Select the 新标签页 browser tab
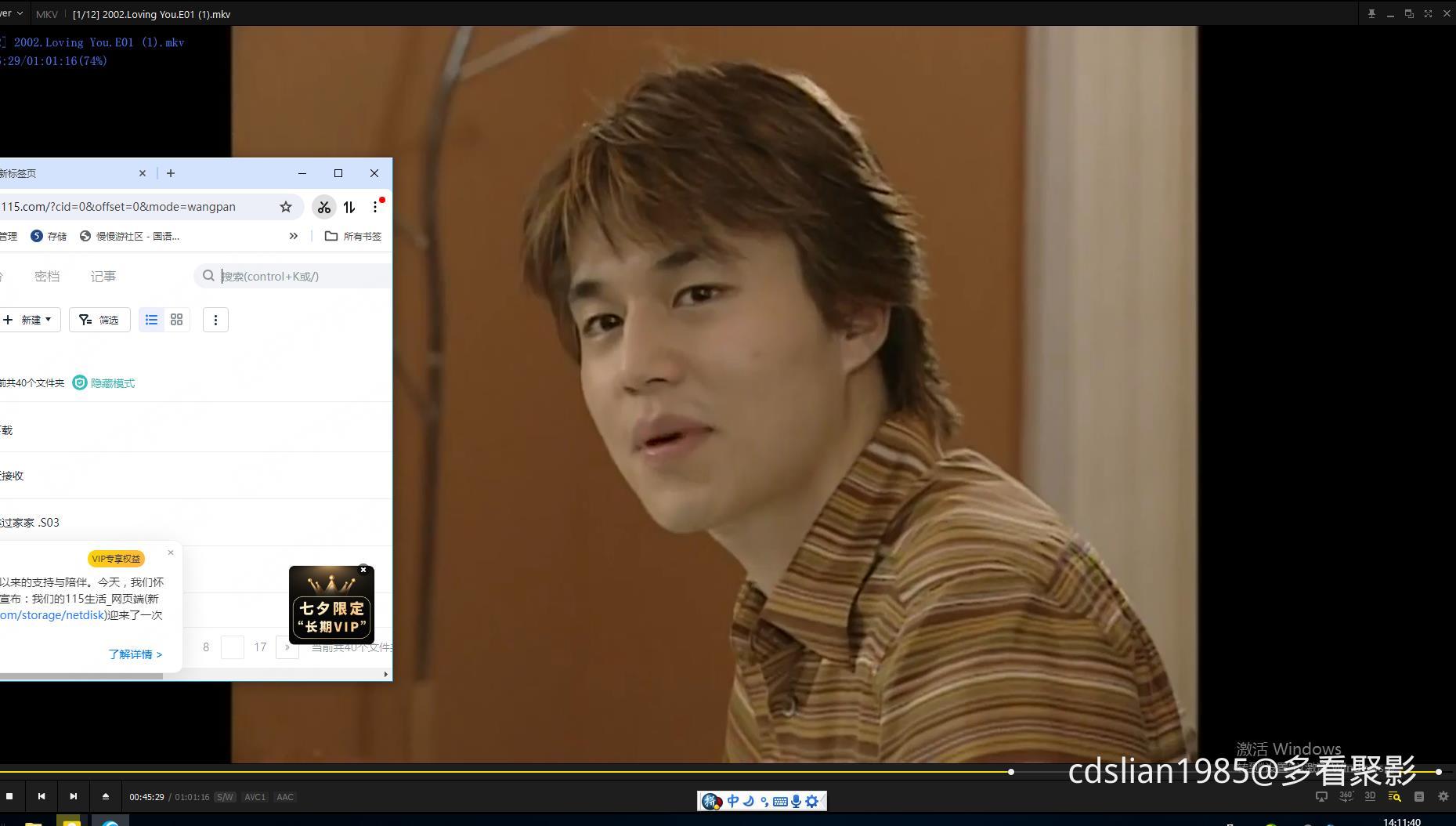The width and height of the screenshot is (1456, 826). point(74,173)
